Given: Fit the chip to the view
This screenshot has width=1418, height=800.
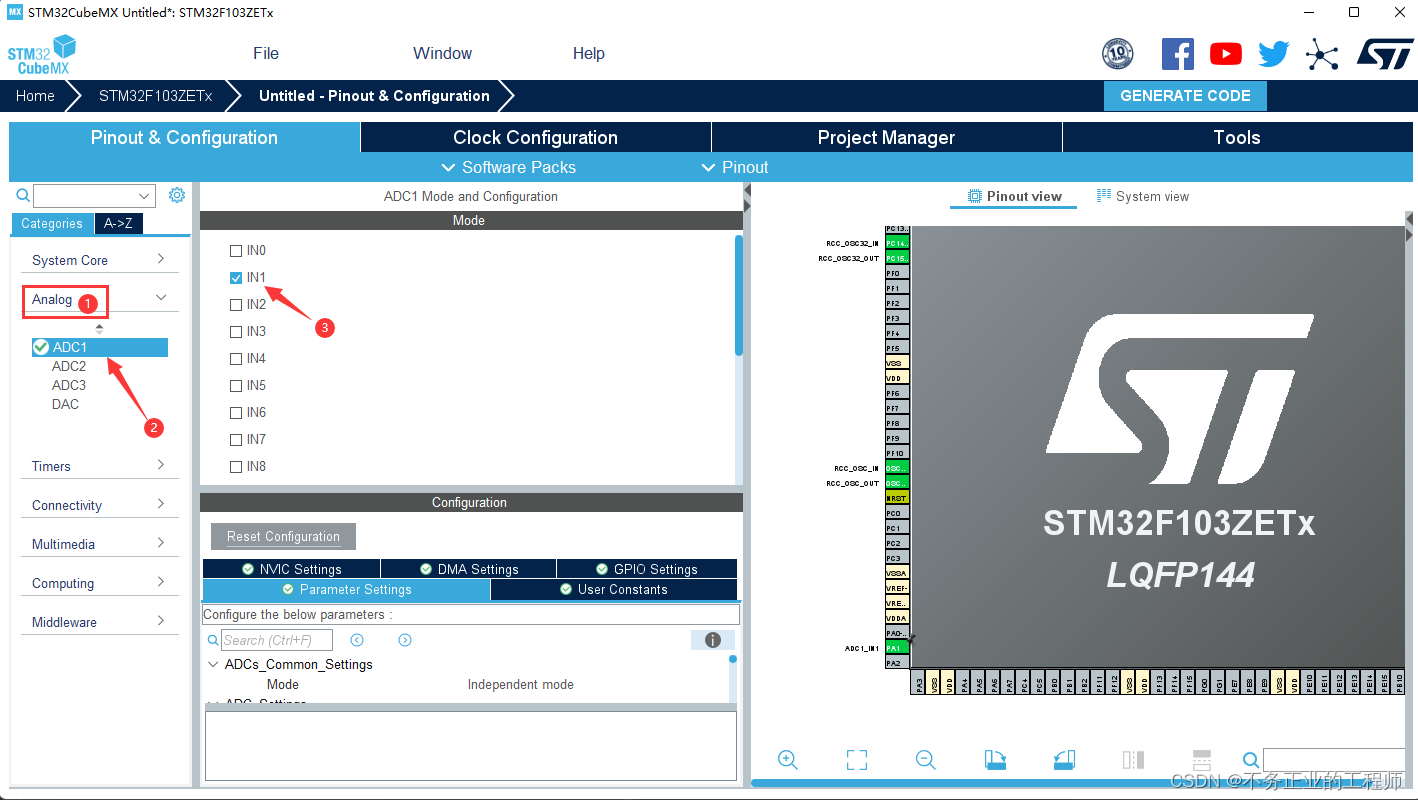Looking at the screenshot, I should point(857,760).
